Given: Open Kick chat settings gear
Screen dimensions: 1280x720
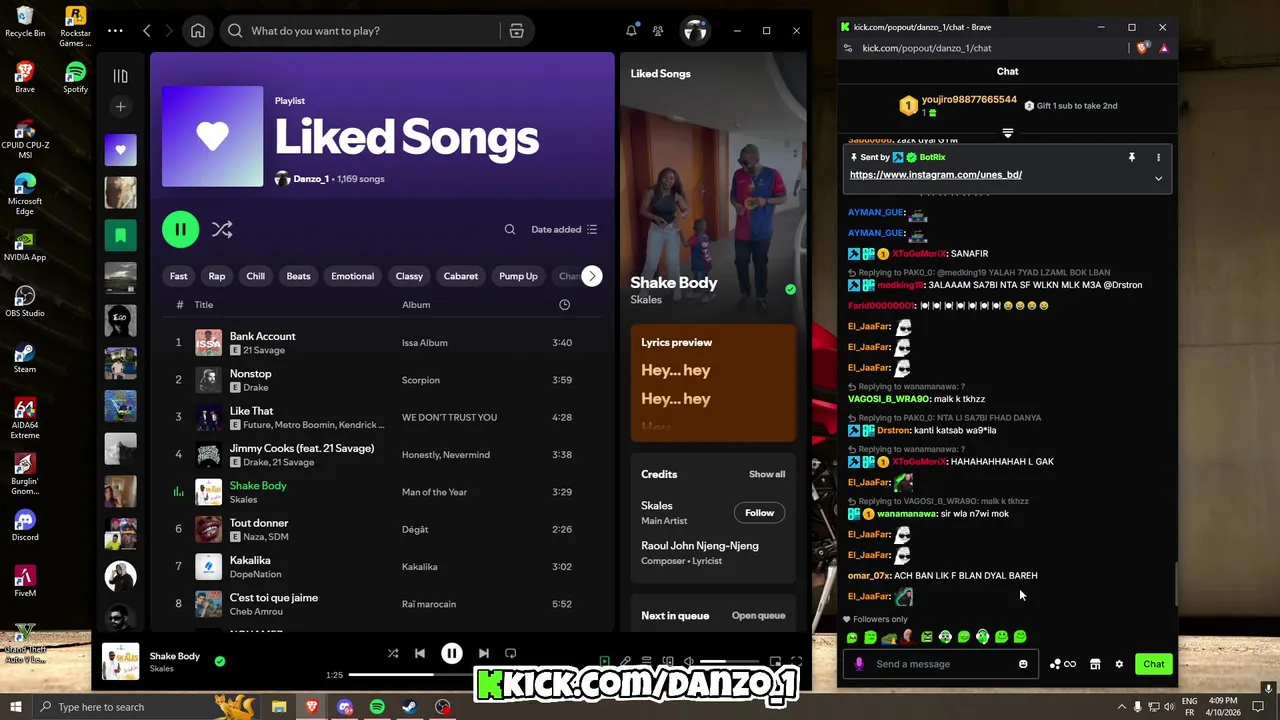Looking at the screenshot, I should (1119, 664).
